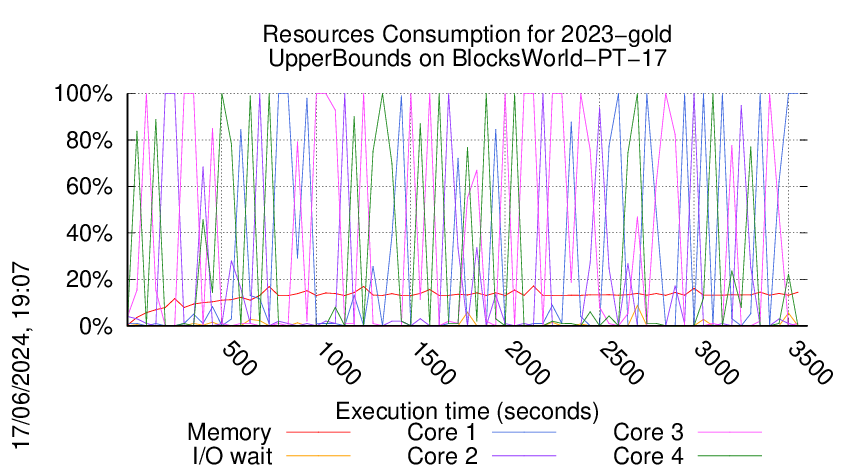Click the 100% y-axis tick label
Image resolution: width=850 pixels, height=475 pixels.
coord(83,94)
